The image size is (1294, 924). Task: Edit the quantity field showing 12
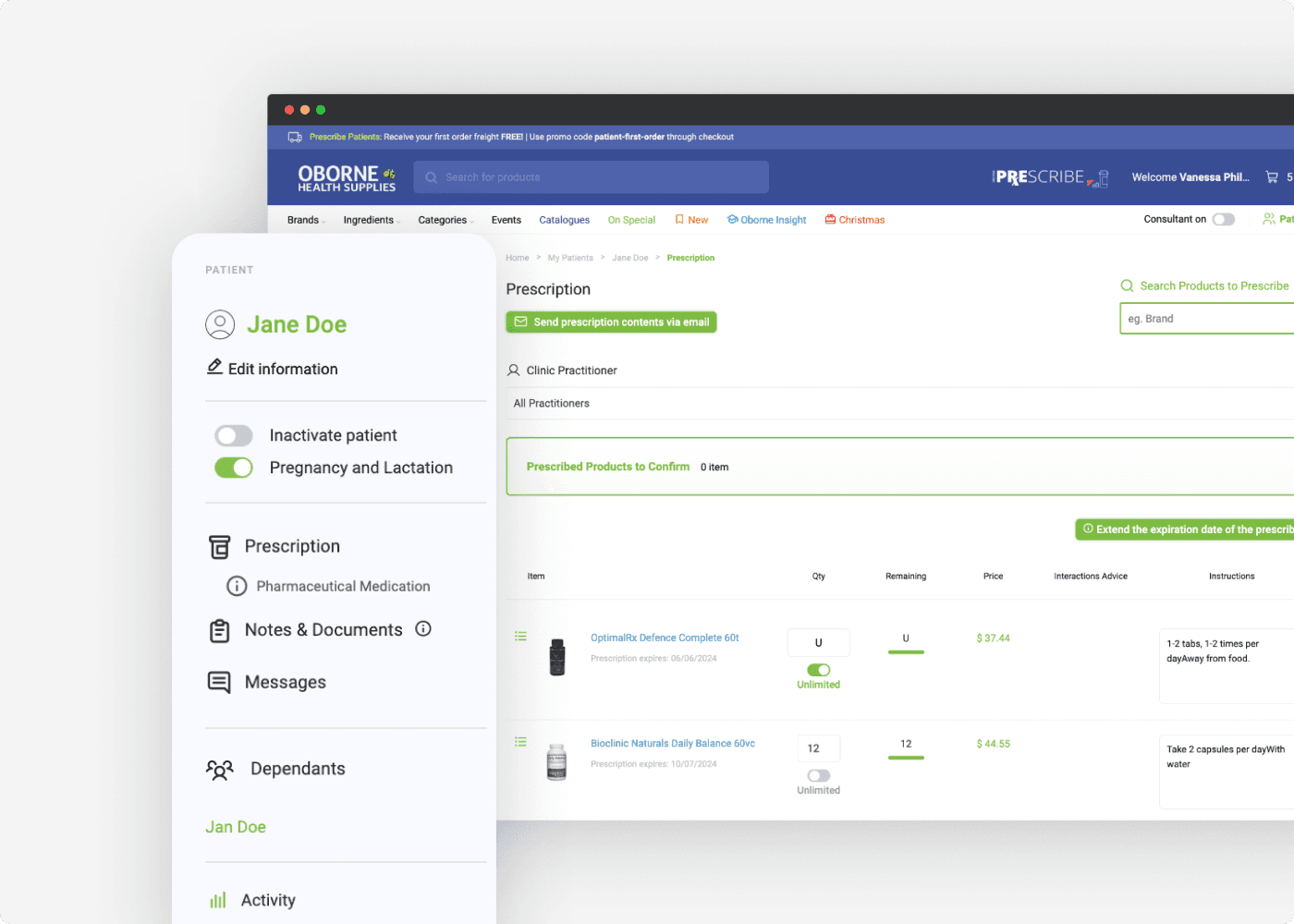point(818,748)
